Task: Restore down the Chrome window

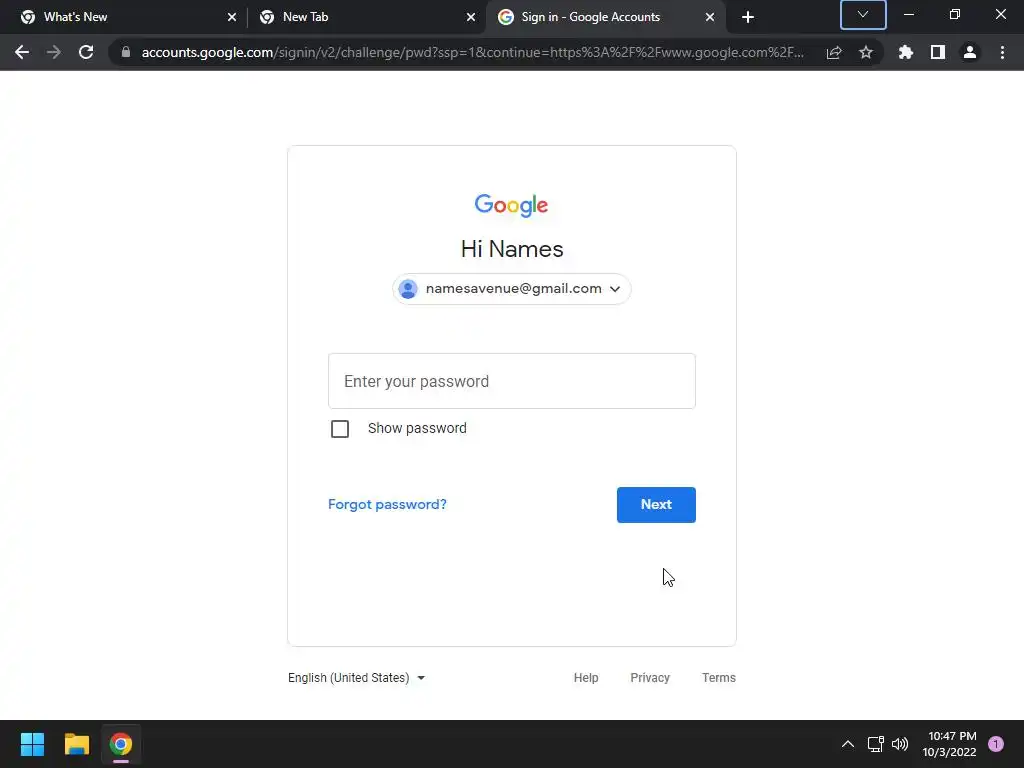Action: click(x=955, y=14)
